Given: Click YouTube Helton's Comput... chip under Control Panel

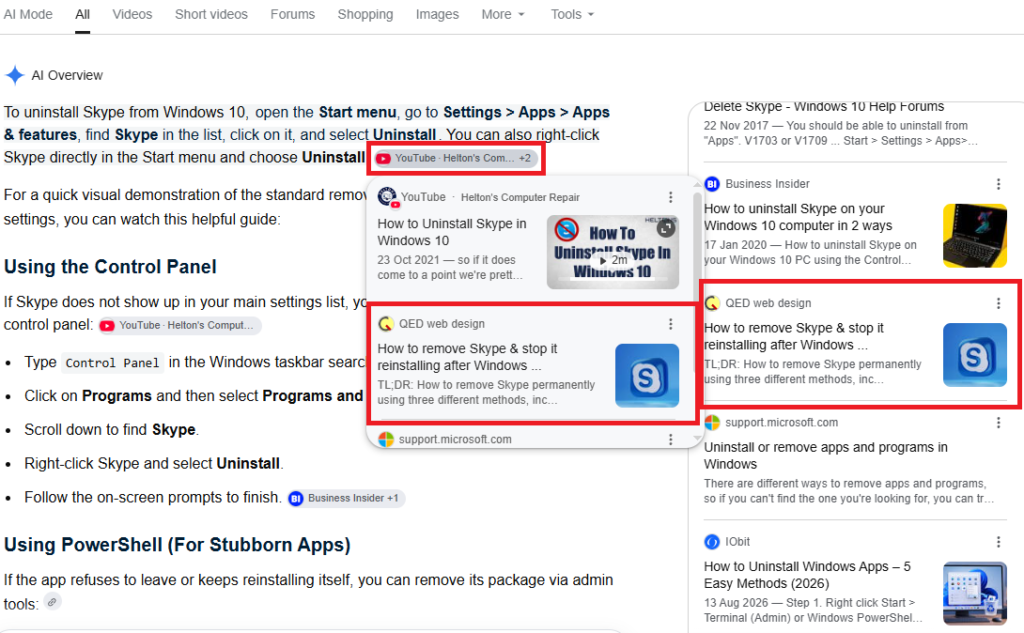Looking at the screenshot, I should click(180, 325).
